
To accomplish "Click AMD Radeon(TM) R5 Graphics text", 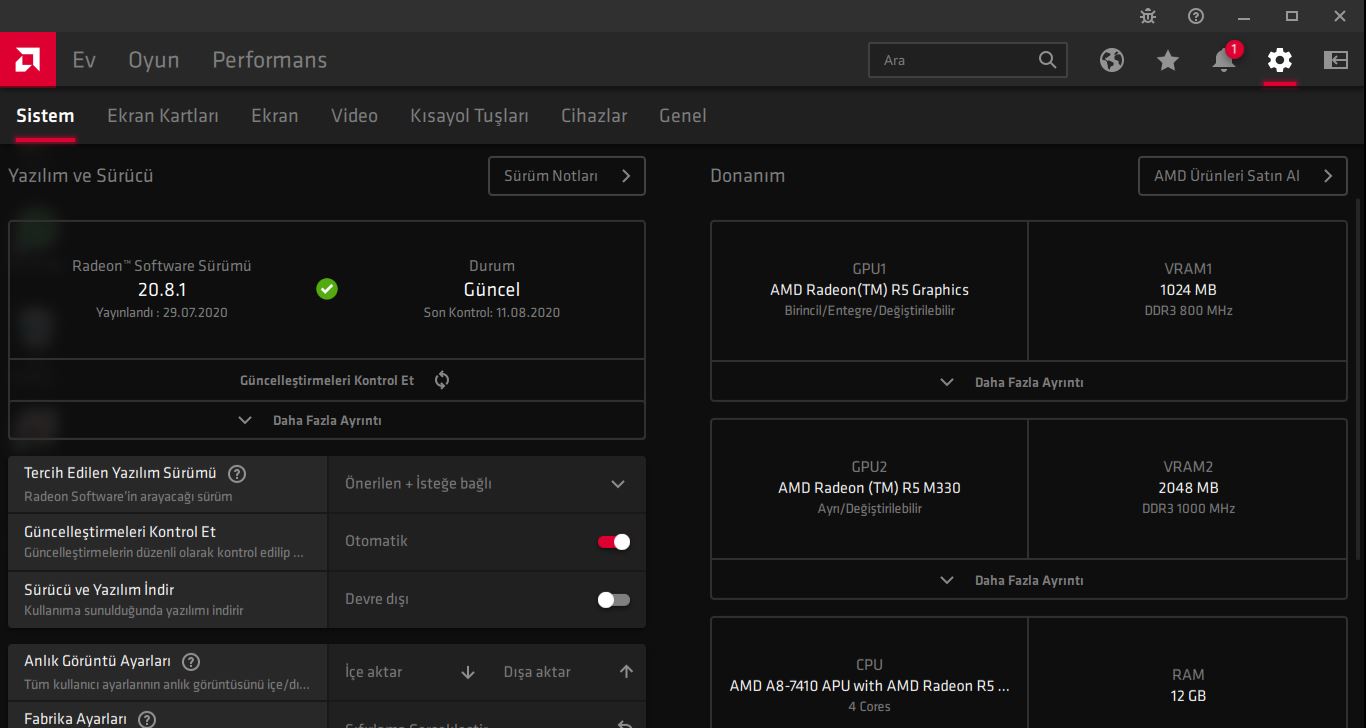I will point(869,290).
